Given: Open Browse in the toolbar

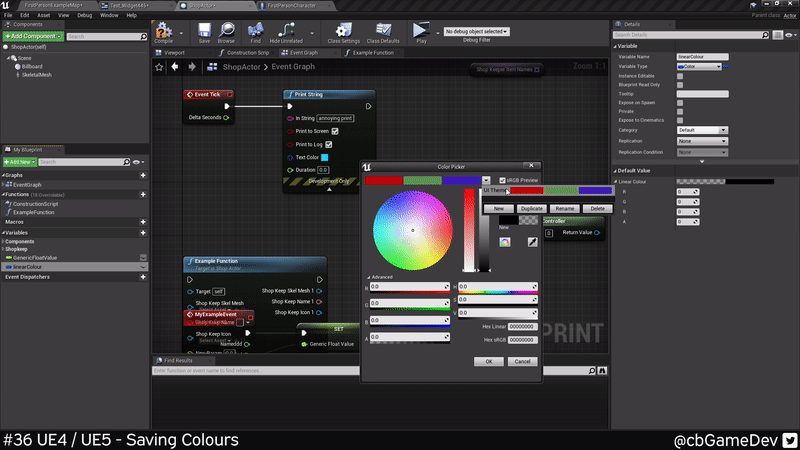Looking at the screenshot, I should click(228, 31).
